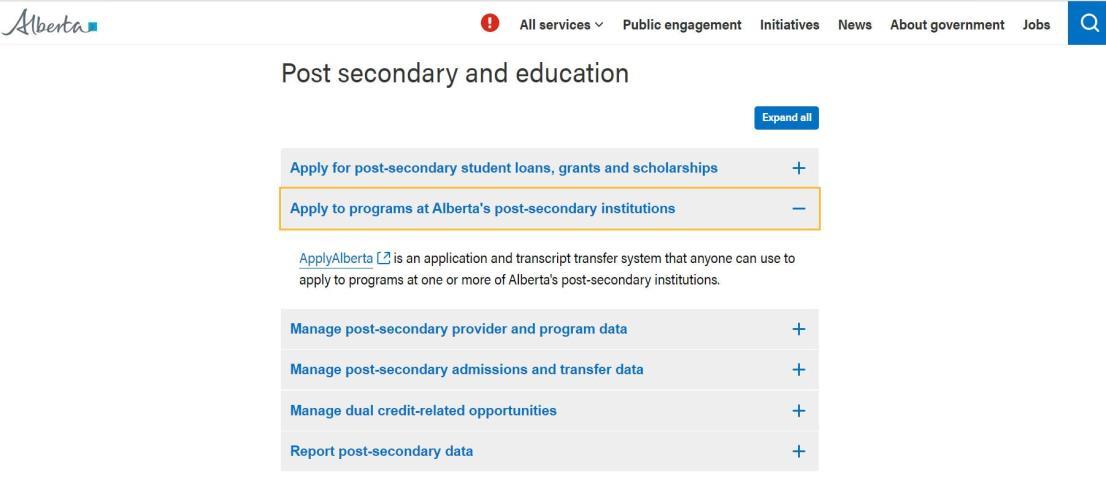
Task: Click plus icon for Report post-secondary data
Action: coord(798,451)
